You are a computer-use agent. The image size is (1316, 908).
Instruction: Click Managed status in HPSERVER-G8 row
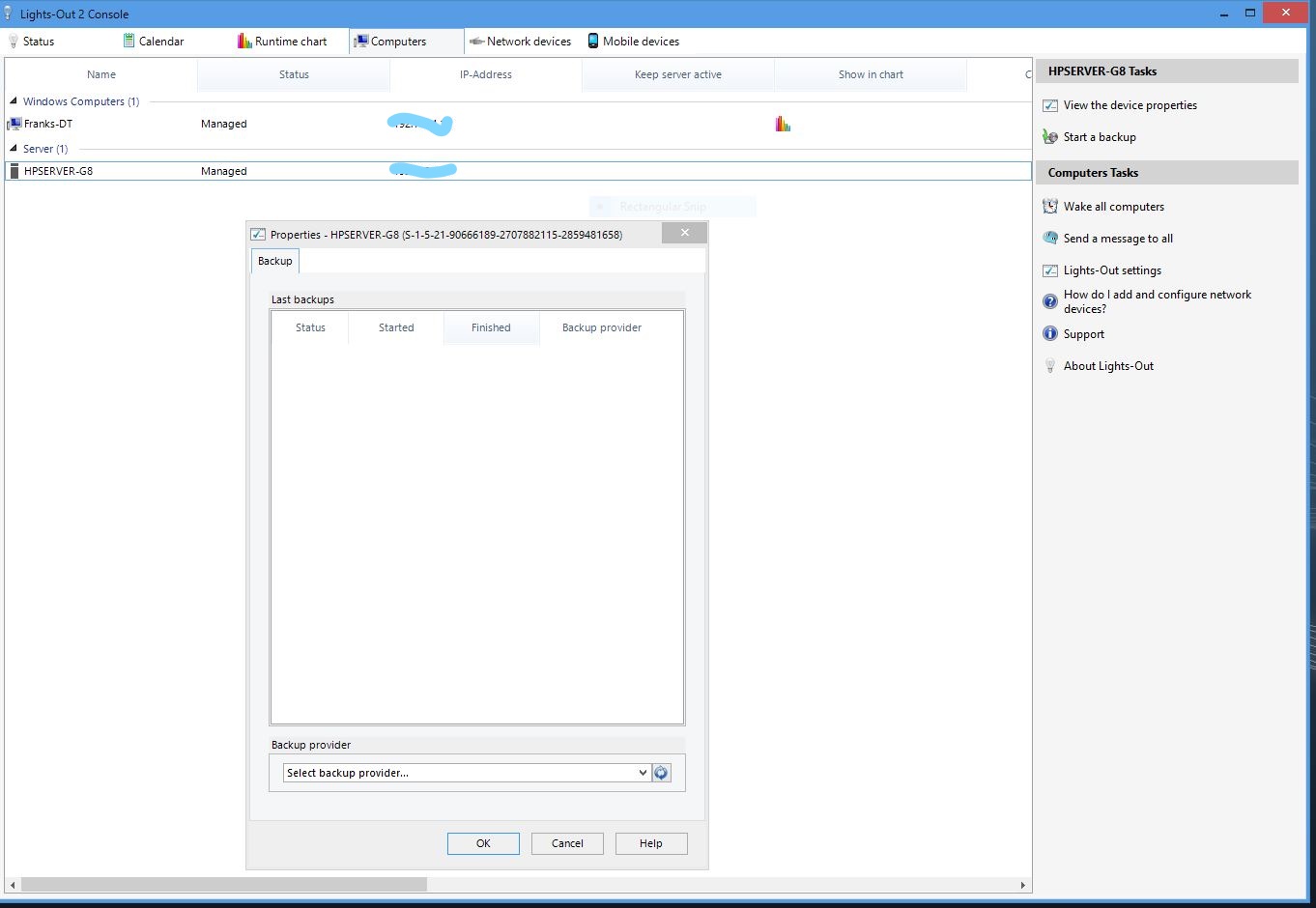pos(224,171)
